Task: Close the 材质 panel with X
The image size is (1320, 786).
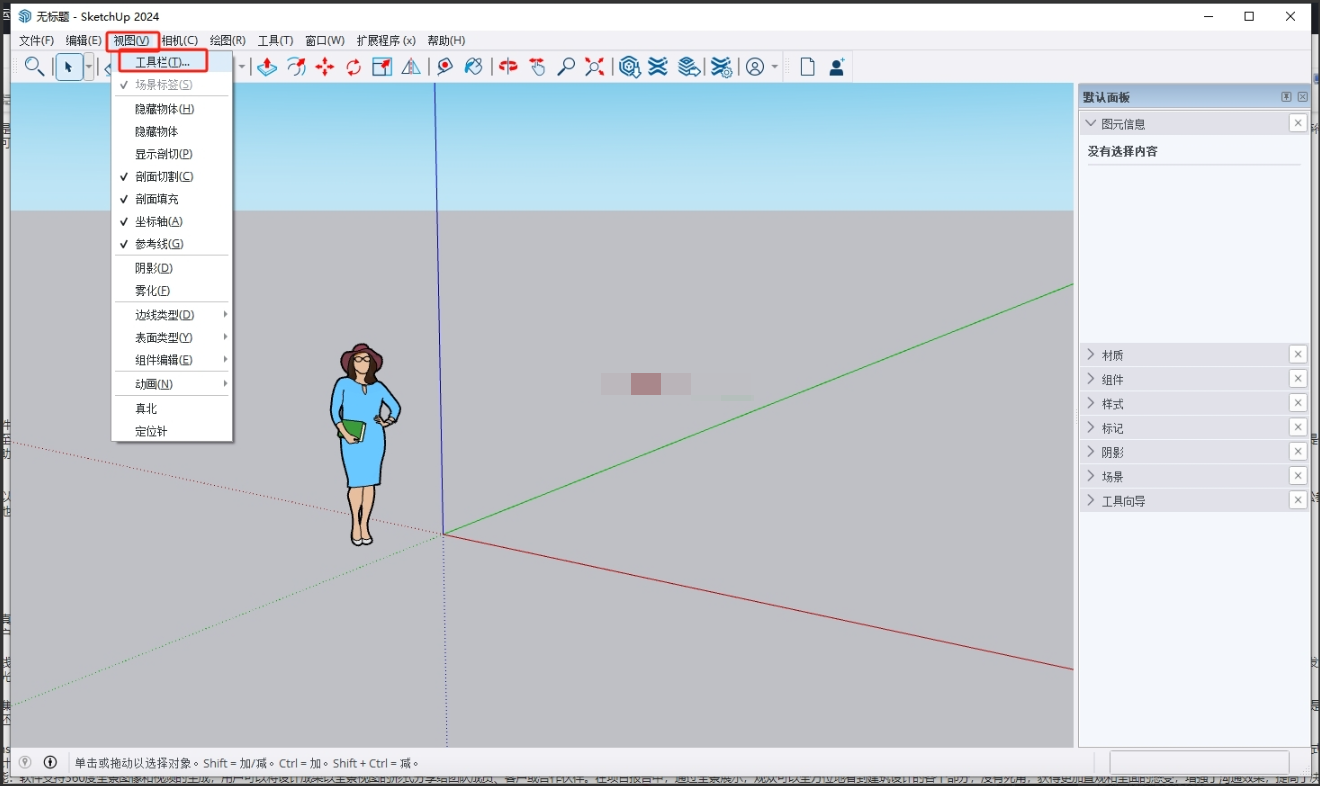Action: 1298,354
